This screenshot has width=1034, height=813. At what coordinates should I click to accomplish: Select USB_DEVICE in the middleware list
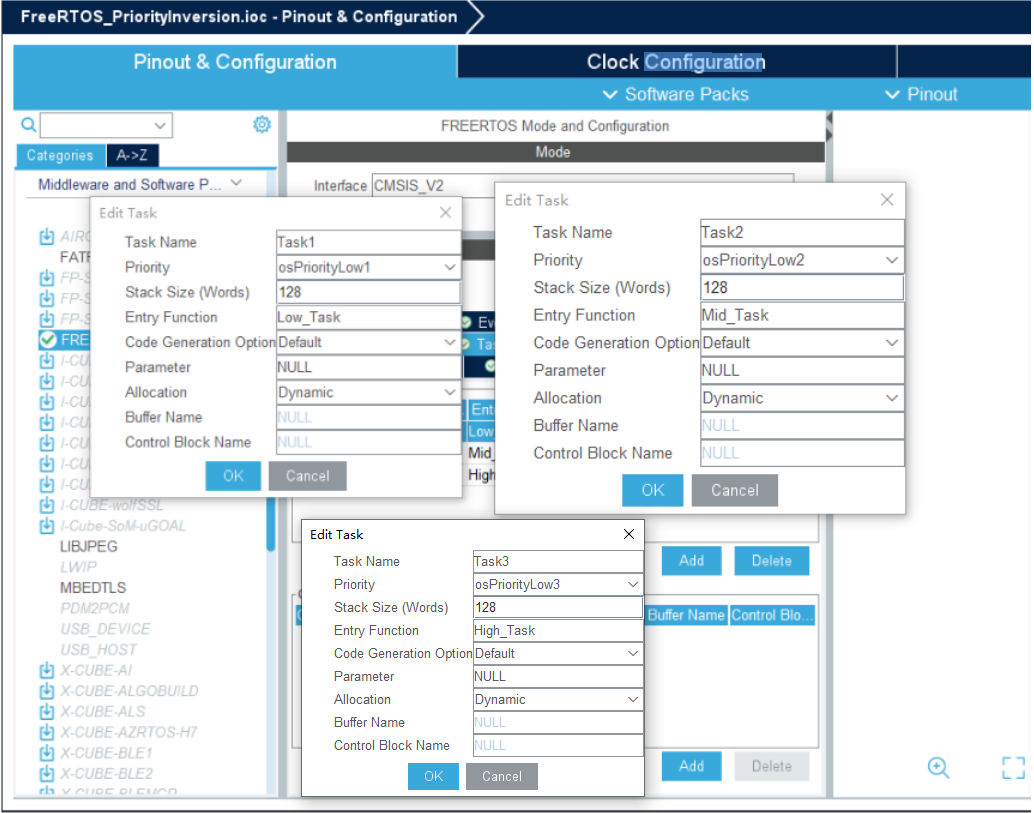pyautogui.click(x=105, y=629)
